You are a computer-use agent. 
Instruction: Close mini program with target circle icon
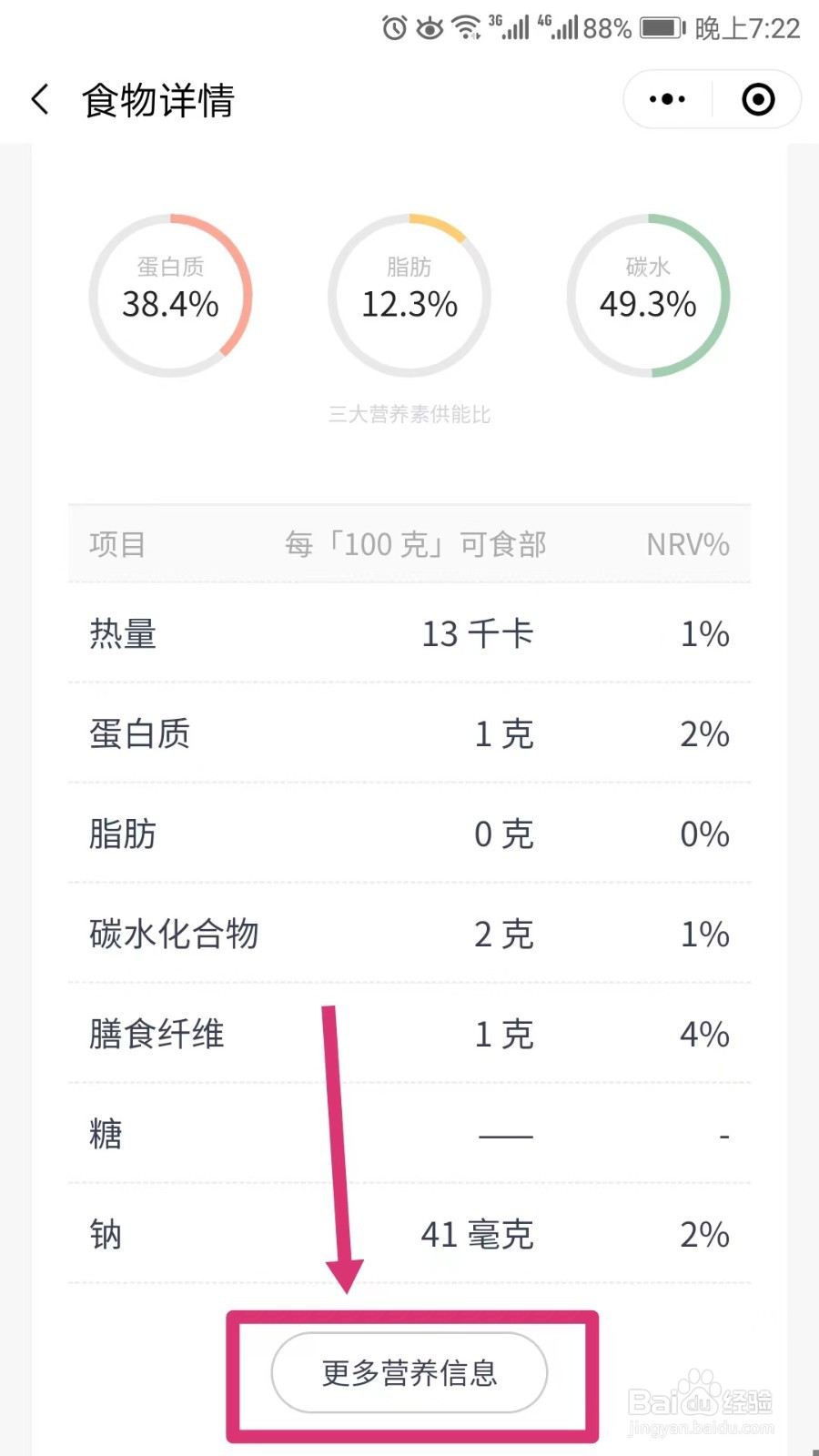tap(758, 99)
